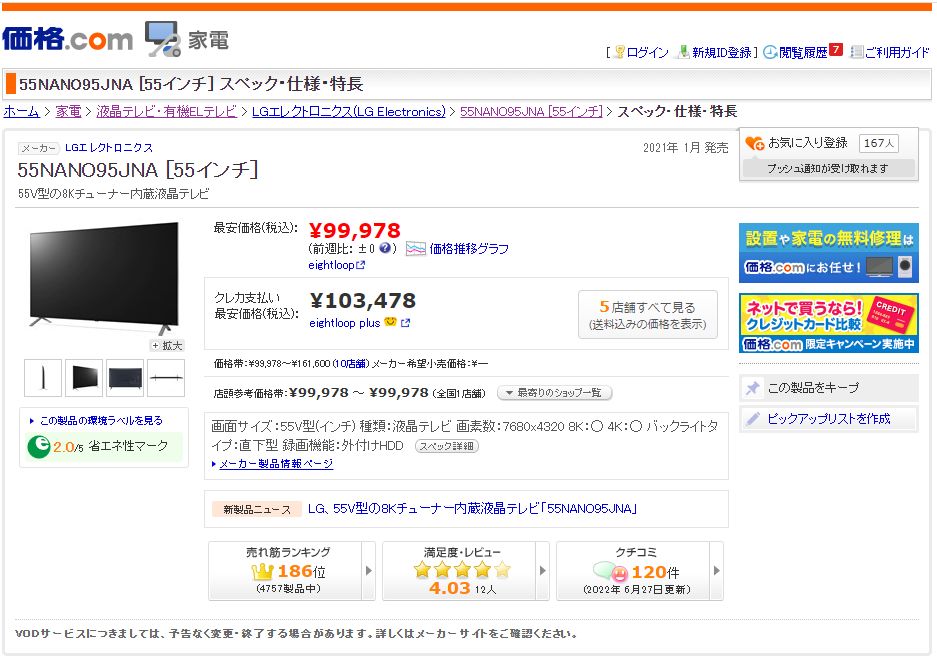Open the 4.03 review score

(449, 588)
